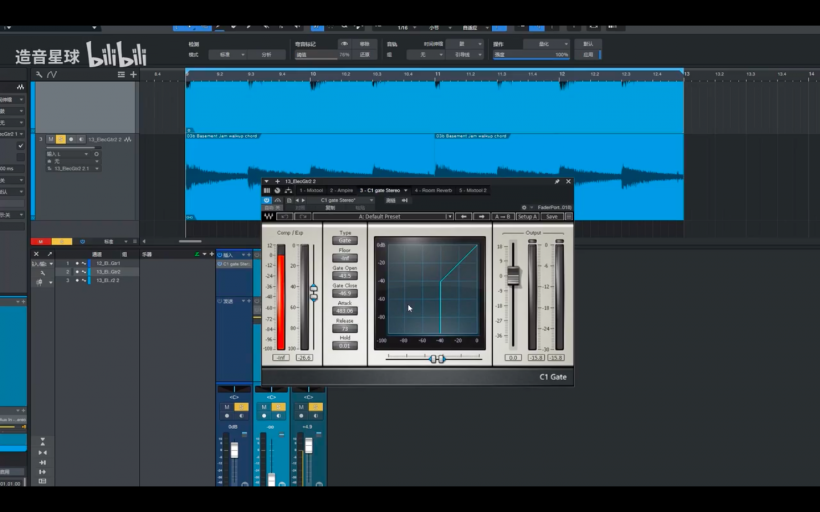Viewport: 820px width, 512px height.
Task: Load next preset with right triangle
Action: (303, 200)
